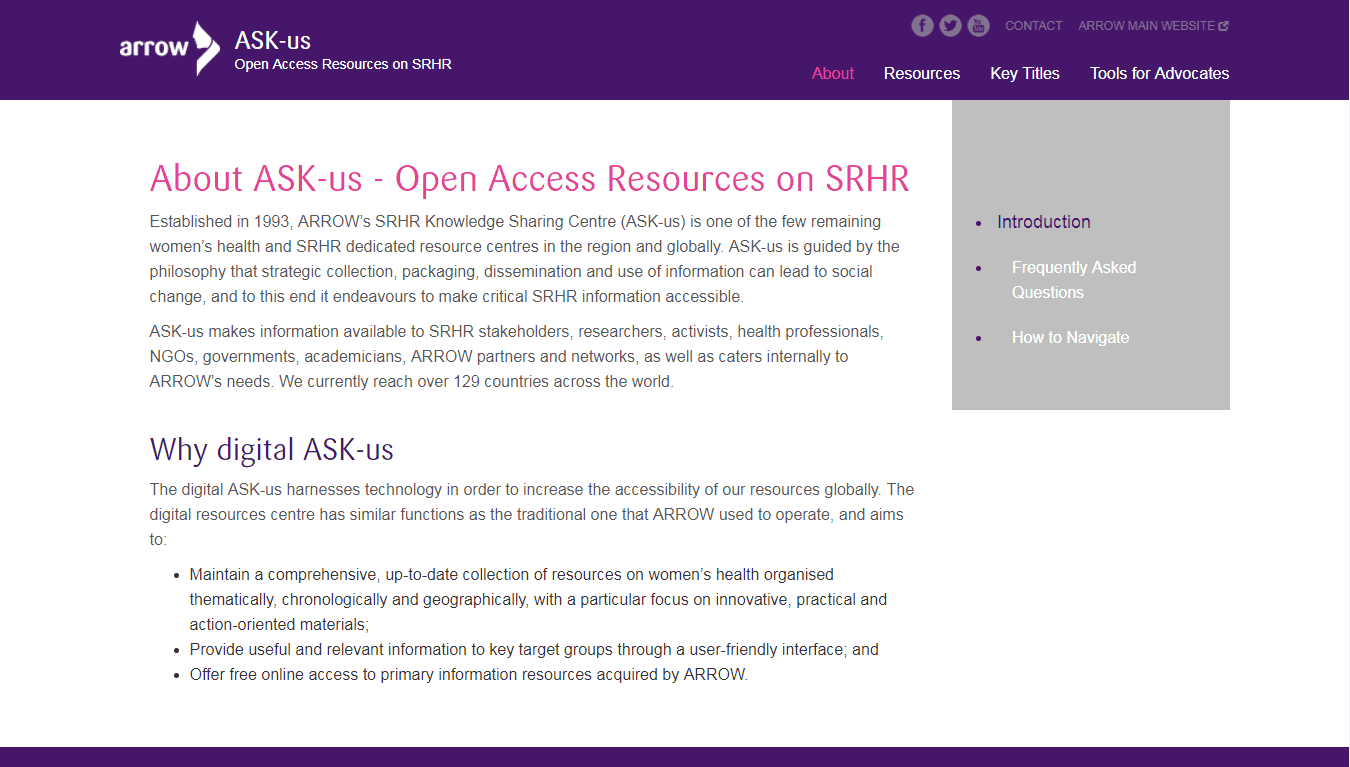1350x767 pixels.
Task: Open ARROW's YouTube channel icon
Action: (x=978, y=26)
